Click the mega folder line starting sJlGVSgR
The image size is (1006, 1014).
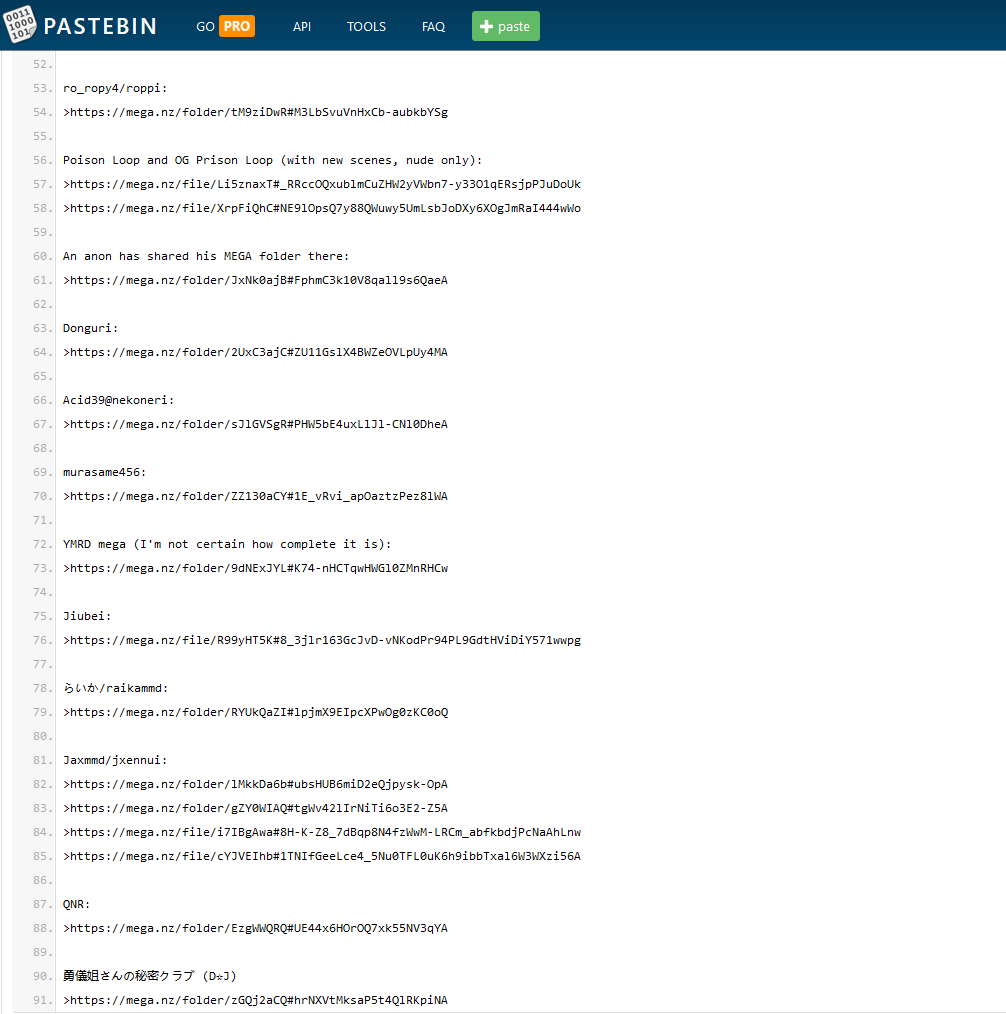pos(255,424)
